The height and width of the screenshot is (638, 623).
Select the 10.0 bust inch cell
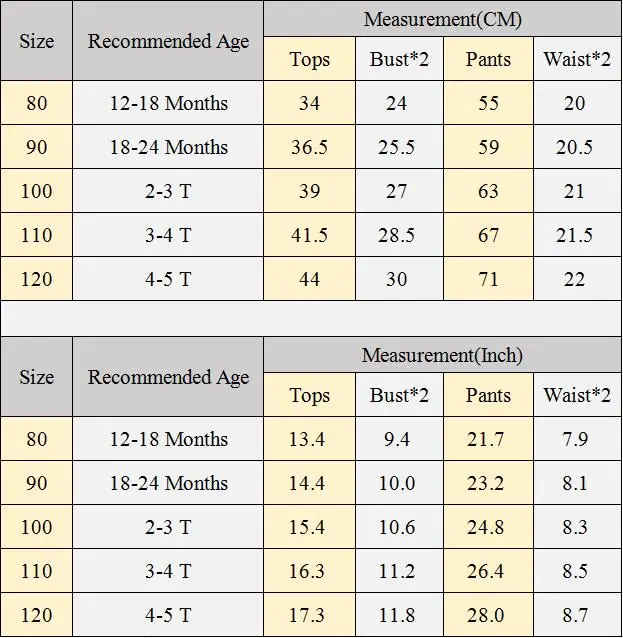point(399,483)
